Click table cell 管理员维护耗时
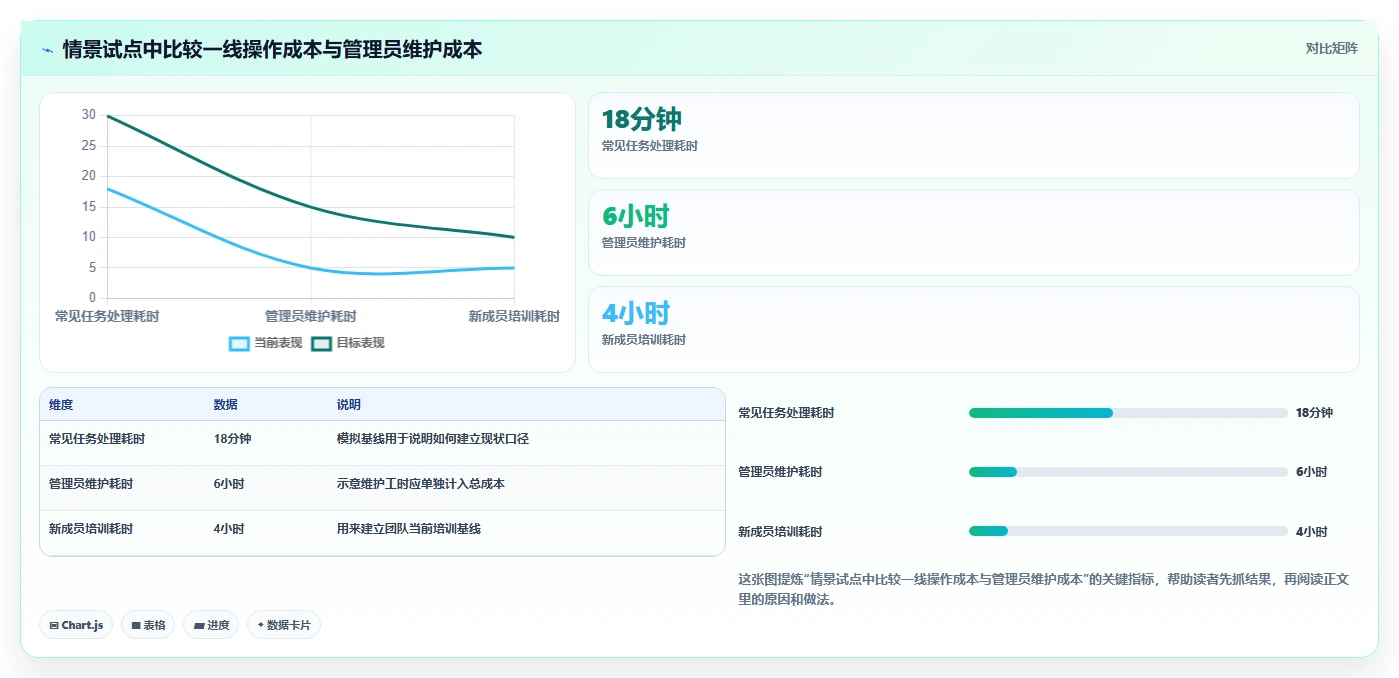Viewport: 1399px width, 678px height. (x=91, y=484)
